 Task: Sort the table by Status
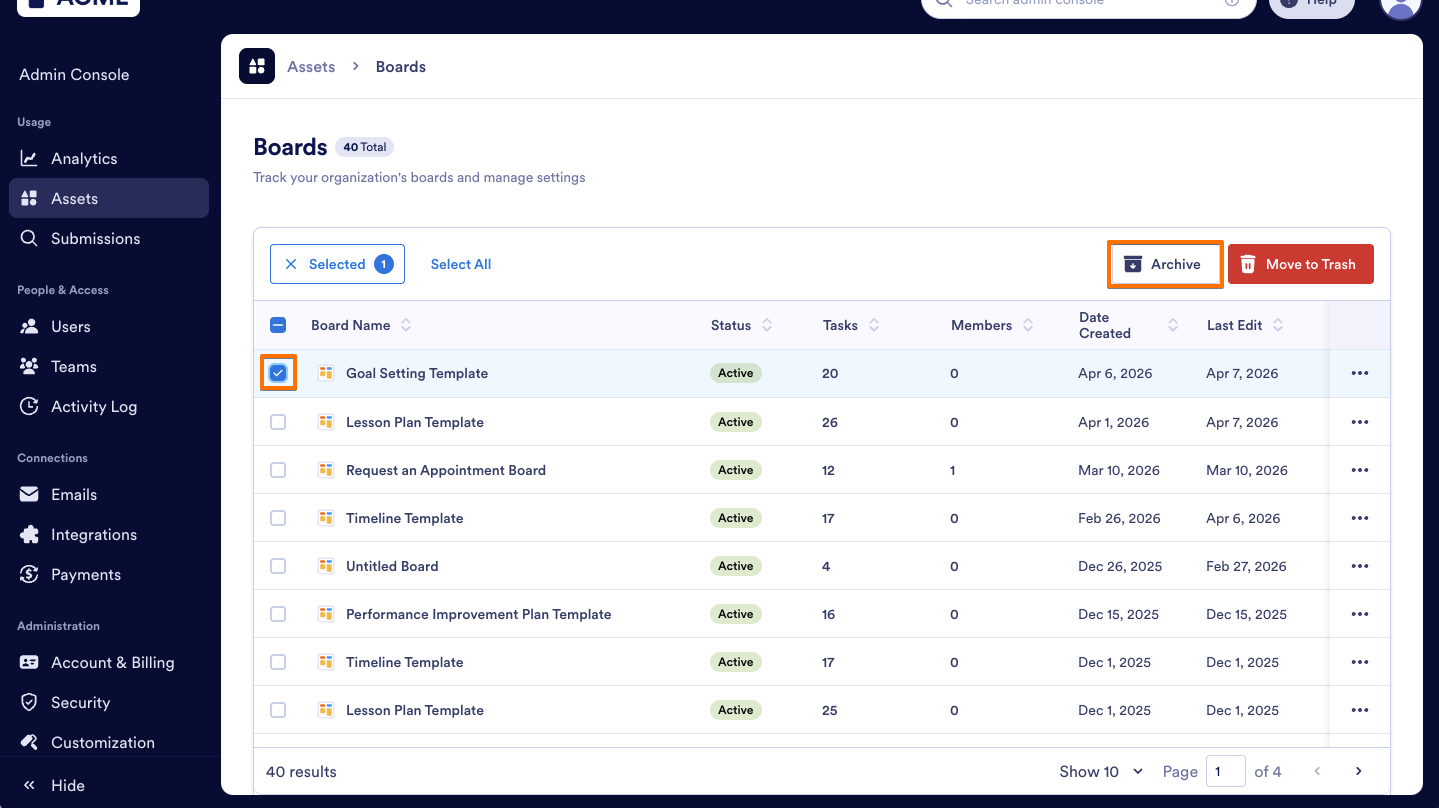tap(741, 325)
